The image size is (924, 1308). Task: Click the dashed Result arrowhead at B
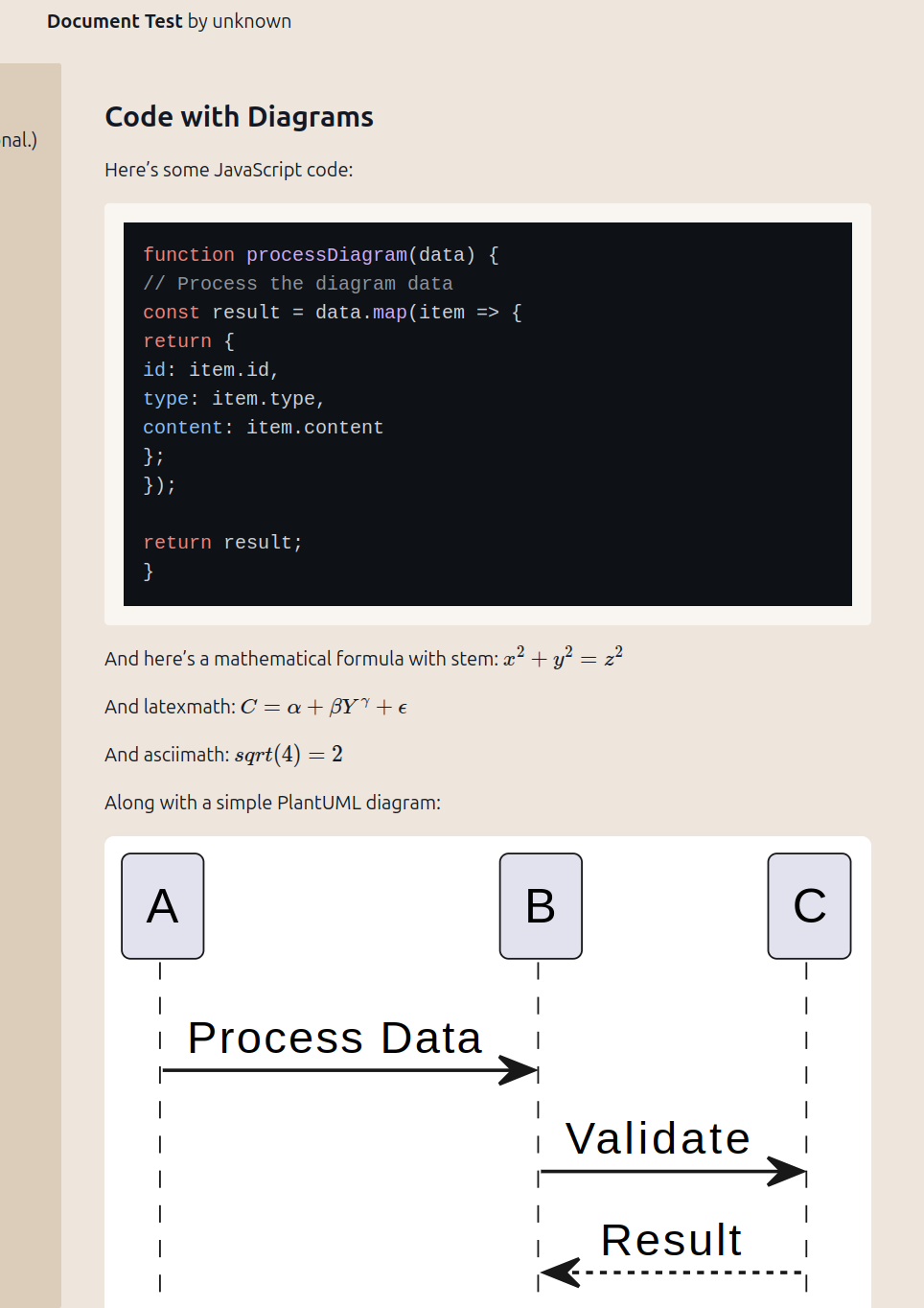[561, 1273]
